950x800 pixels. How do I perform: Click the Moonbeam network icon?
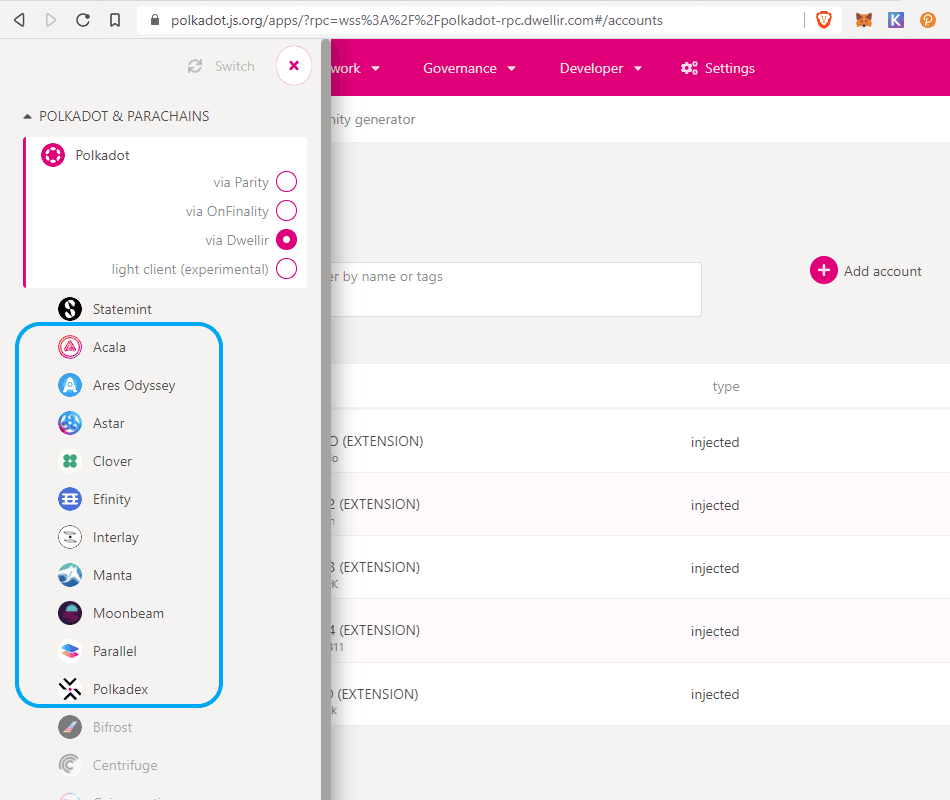coord(70,613)
